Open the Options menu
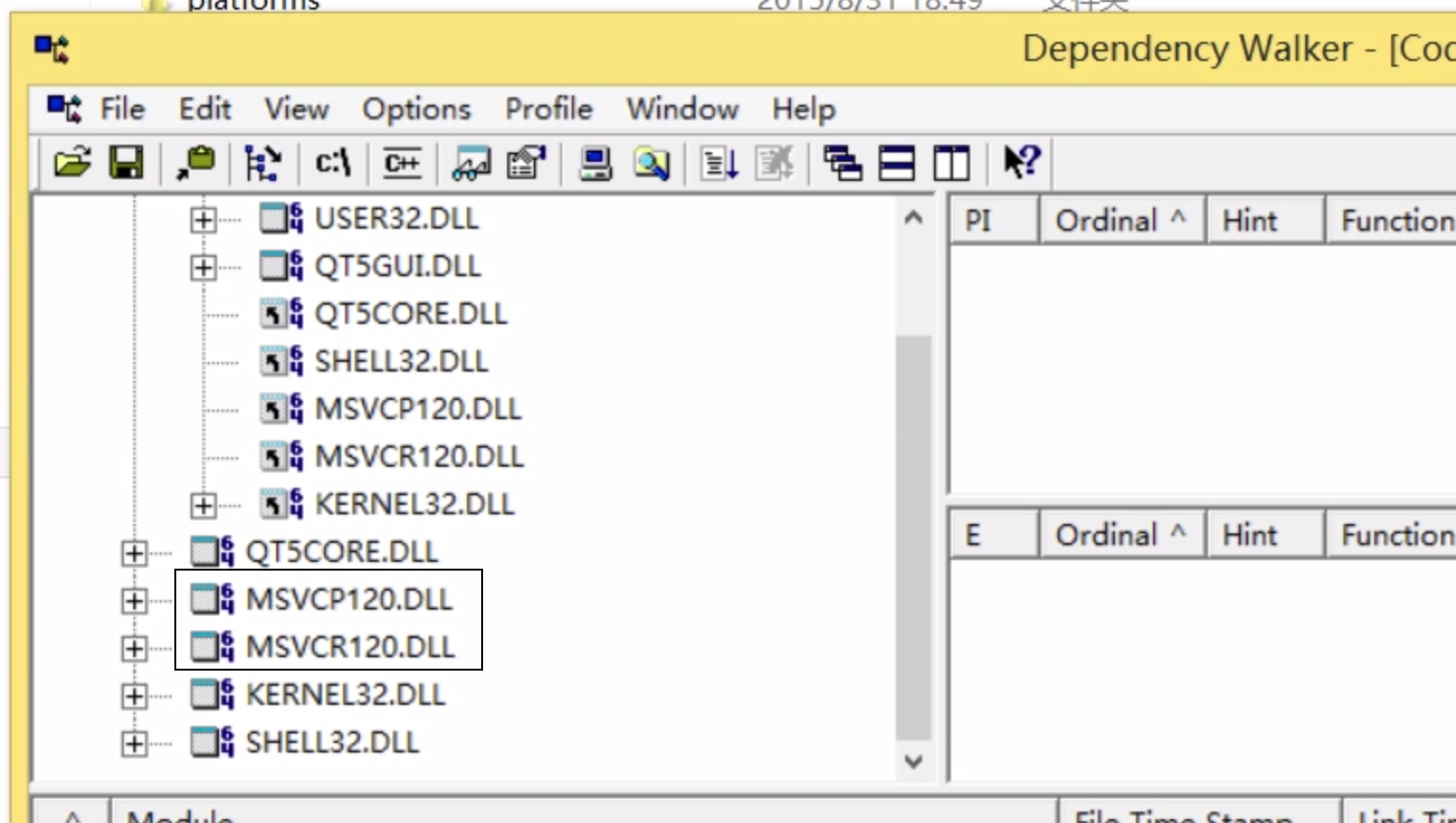This screenshot has width=1456, height=823. click(x=416, y=110)
